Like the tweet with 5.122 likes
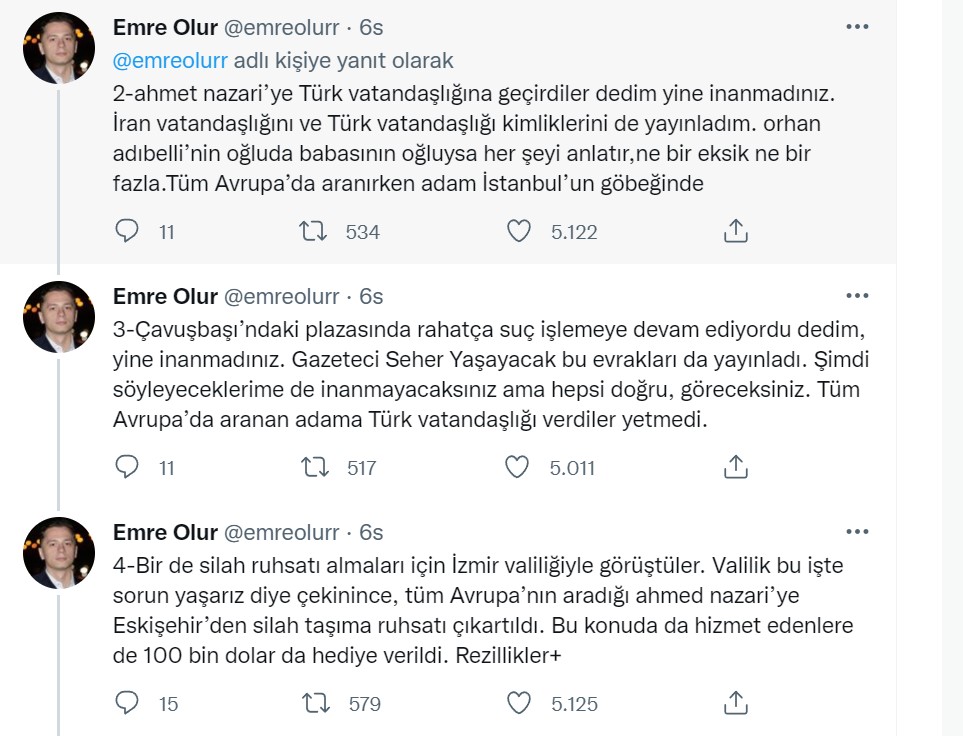Screen dimensions: 963x736 pyautogui.click(x=518, y=232)
